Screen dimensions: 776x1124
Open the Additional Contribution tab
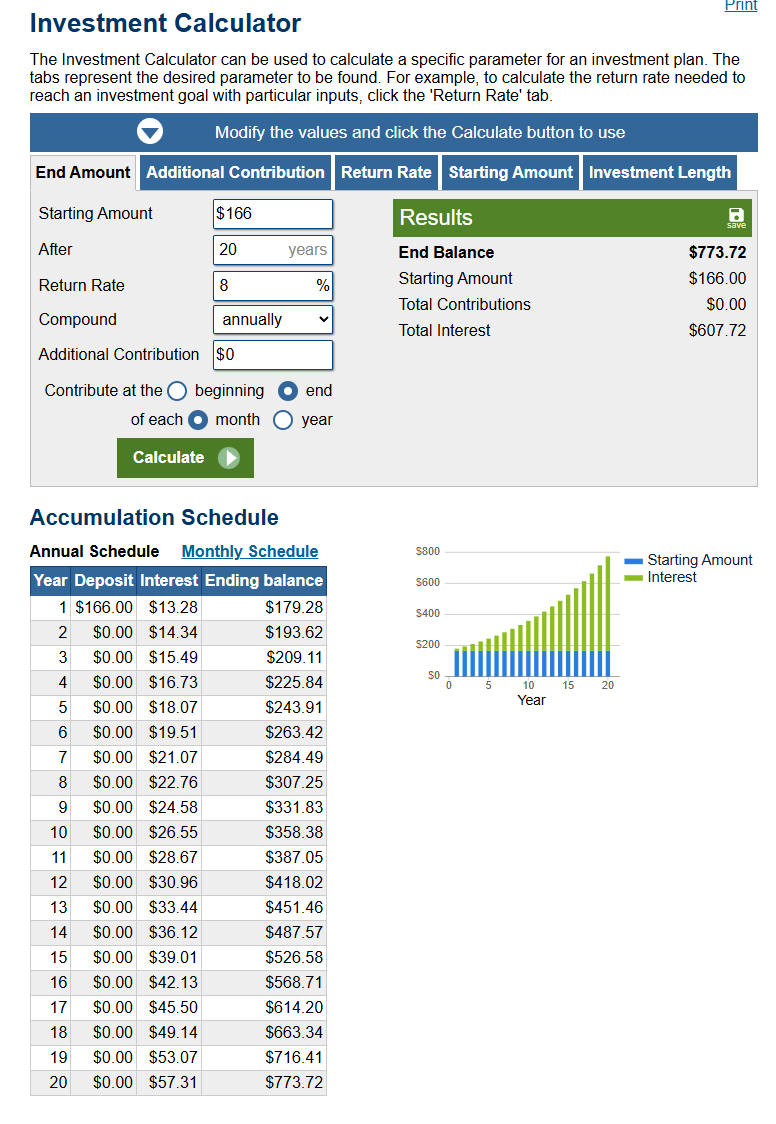(236, 173)
